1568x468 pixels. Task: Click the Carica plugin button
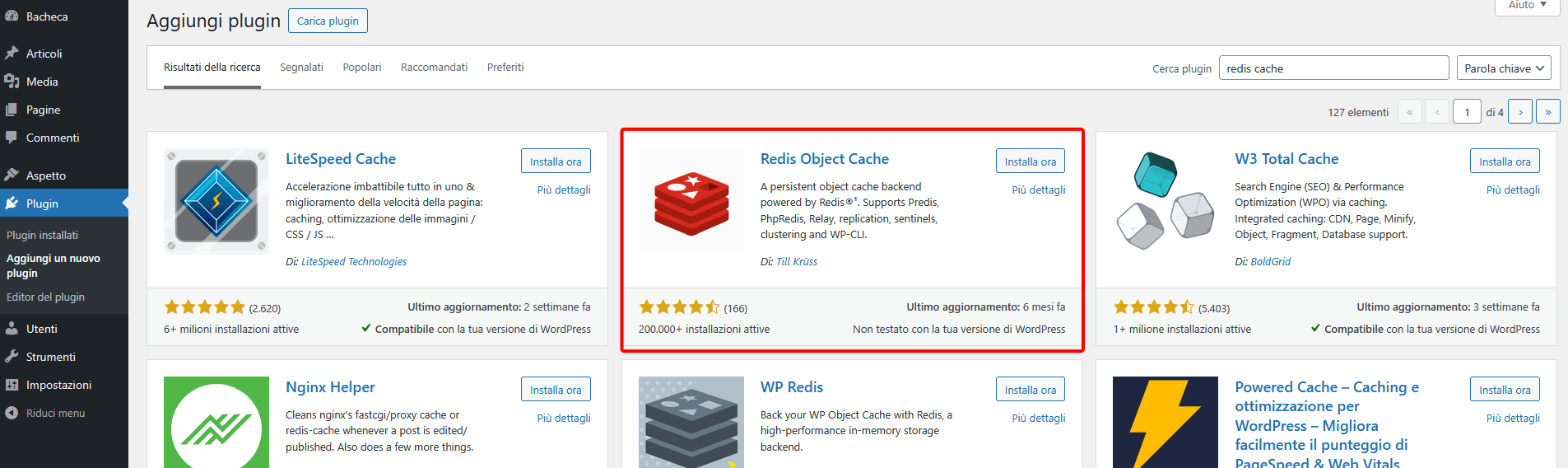tap(328, 21)
